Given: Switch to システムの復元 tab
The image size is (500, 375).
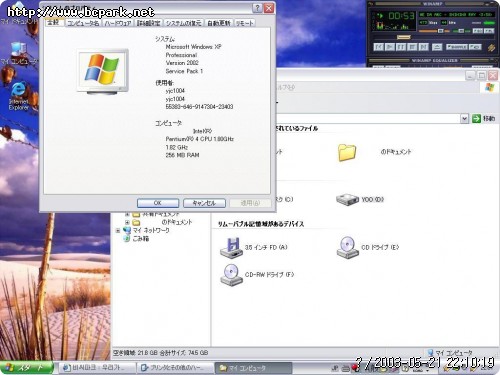Looking at the screenshot, I should (184, 23).
